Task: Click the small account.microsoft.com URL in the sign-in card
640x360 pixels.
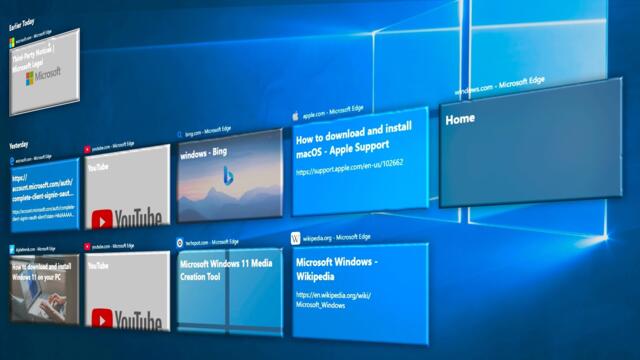Action: click(x=44, y=213)
